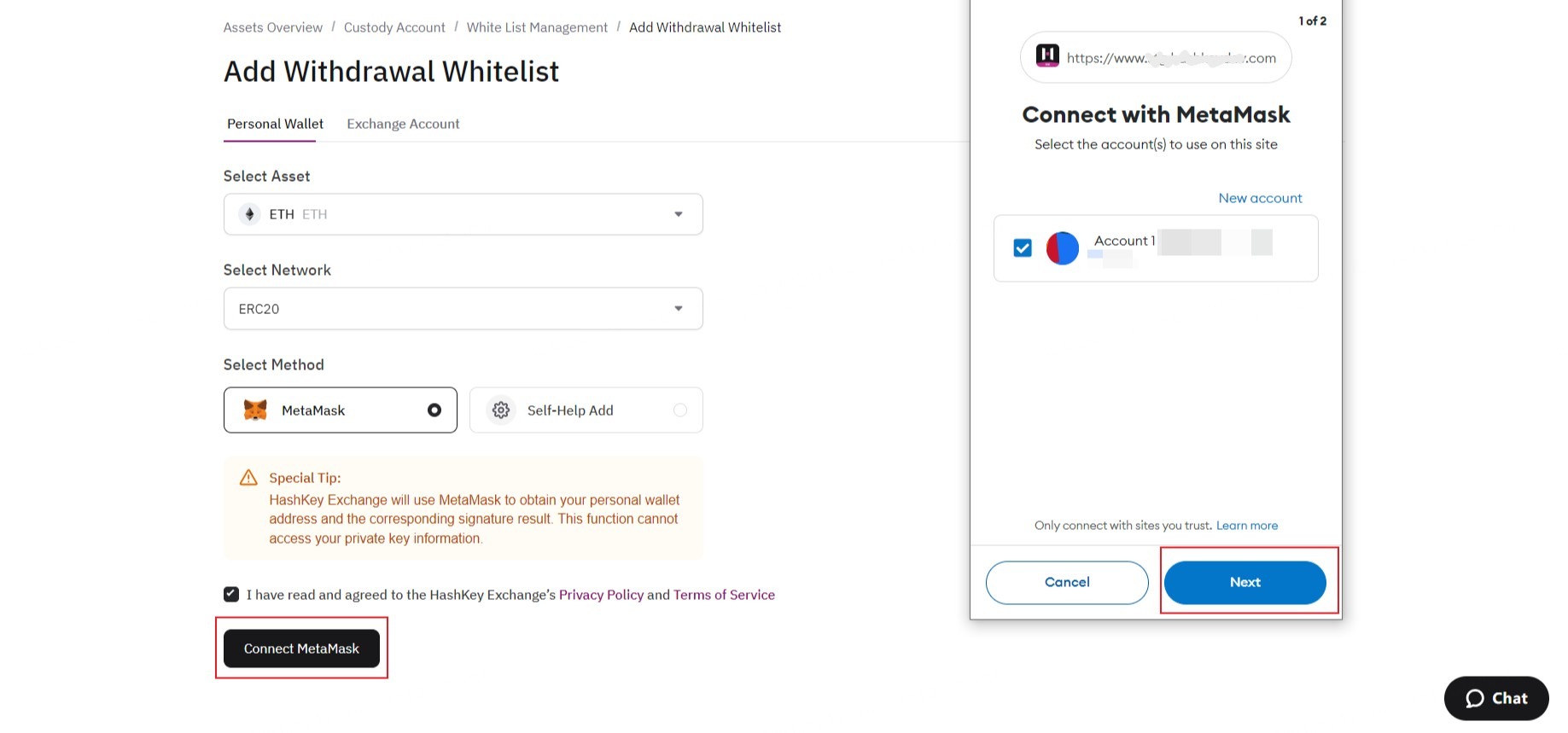Click the site logo in MetaMask popup
This screenshot has width=1568, height=733.
(x=1047, y=56)
